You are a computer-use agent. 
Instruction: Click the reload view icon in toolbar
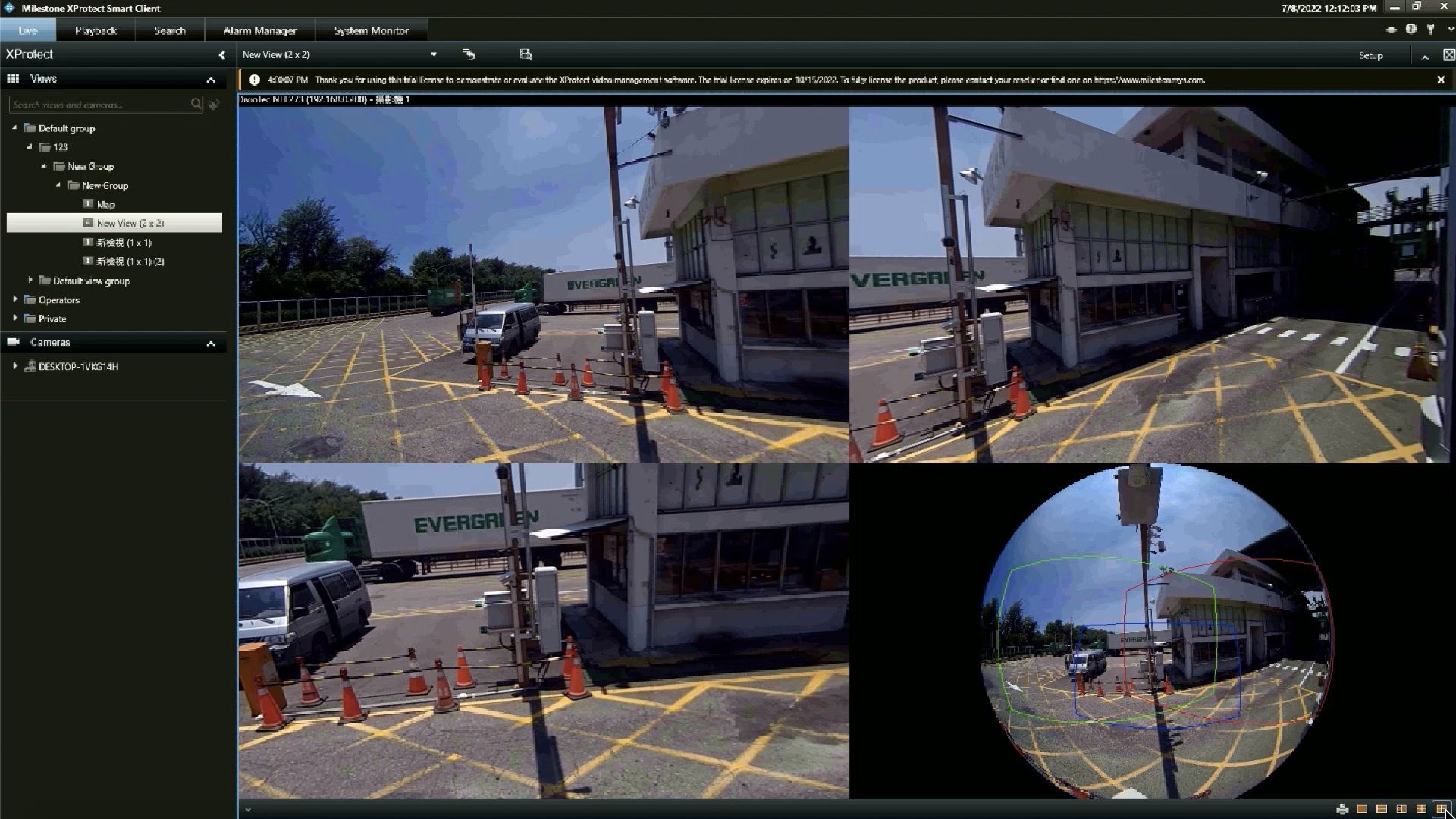[x=469, y=54]
